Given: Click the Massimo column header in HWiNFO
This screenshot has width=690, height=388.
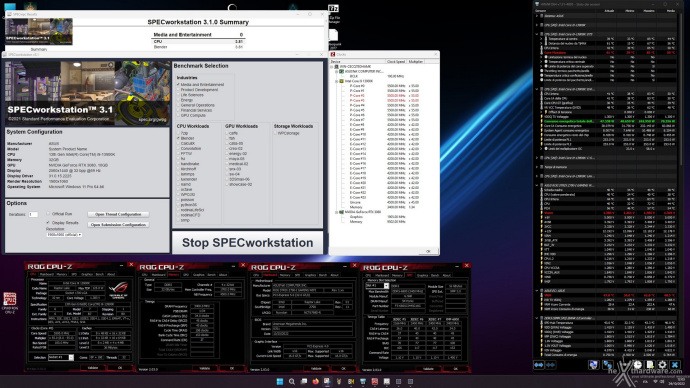Looking at the screenshot, I should [649, 11].
